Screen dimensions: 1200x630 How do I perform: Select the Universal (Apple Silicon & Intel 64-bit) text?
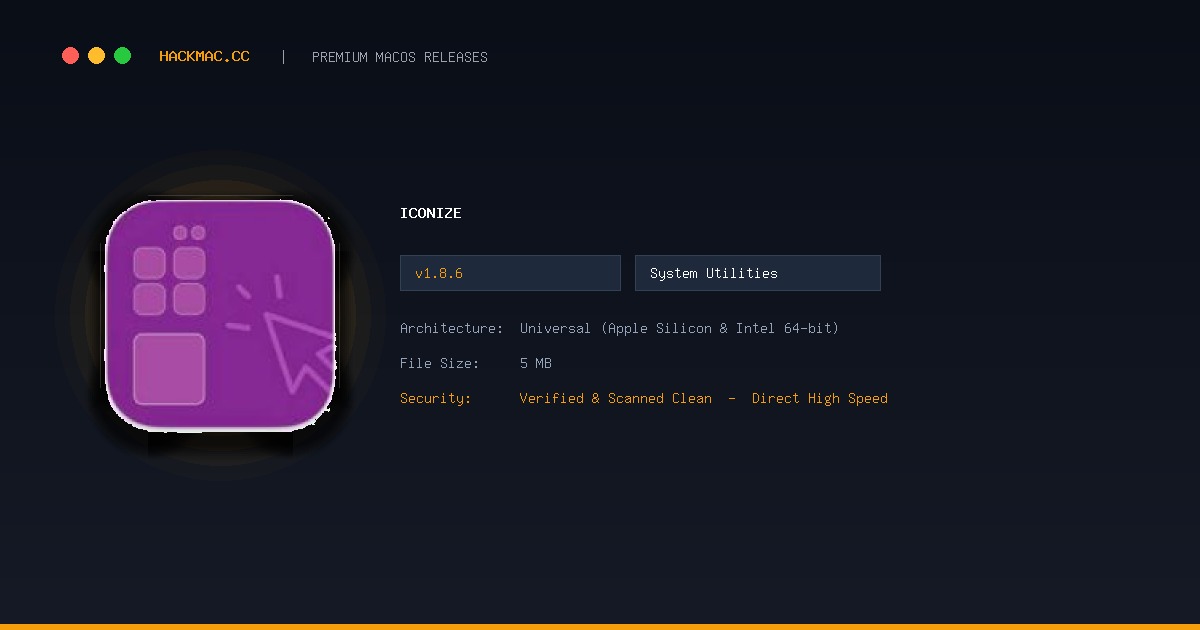pyautogui.click(x=680, y=328)
